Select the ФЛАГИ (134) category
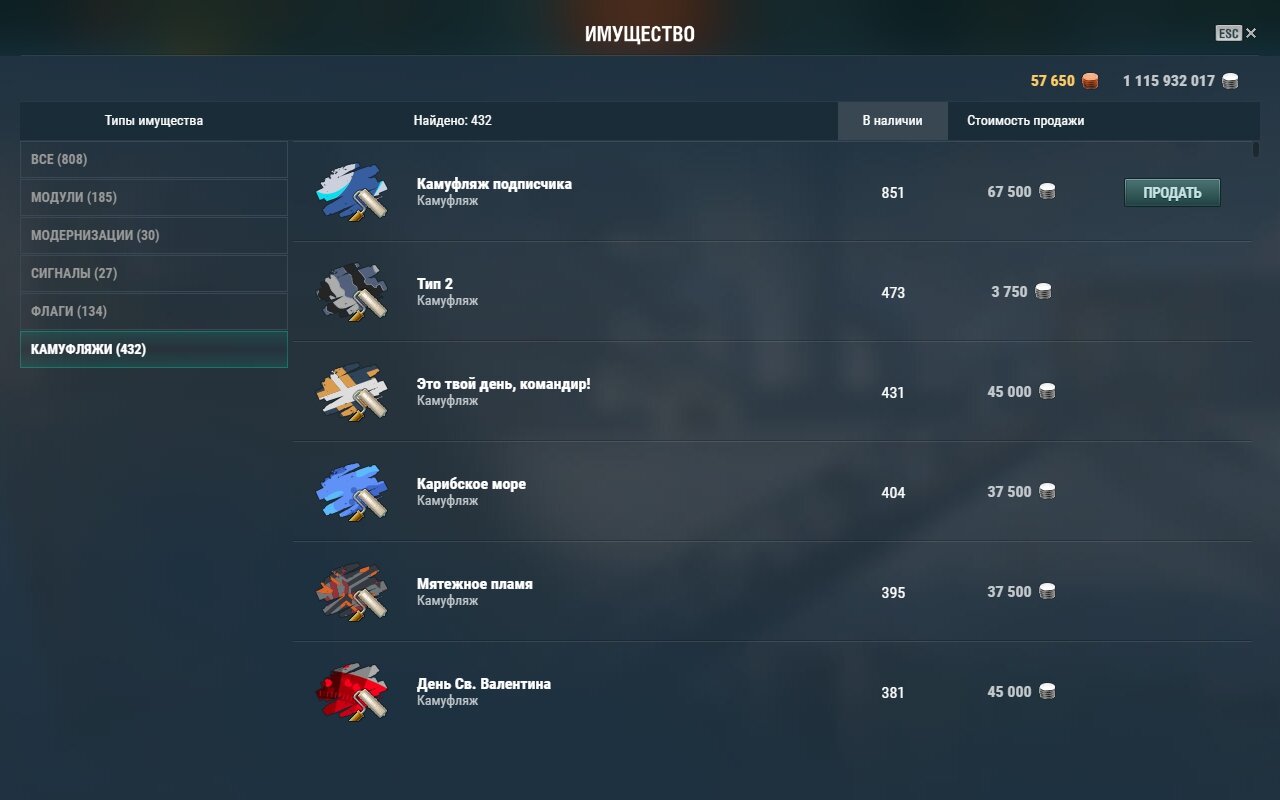1280x800 pixels. click(x=154, y=311)
